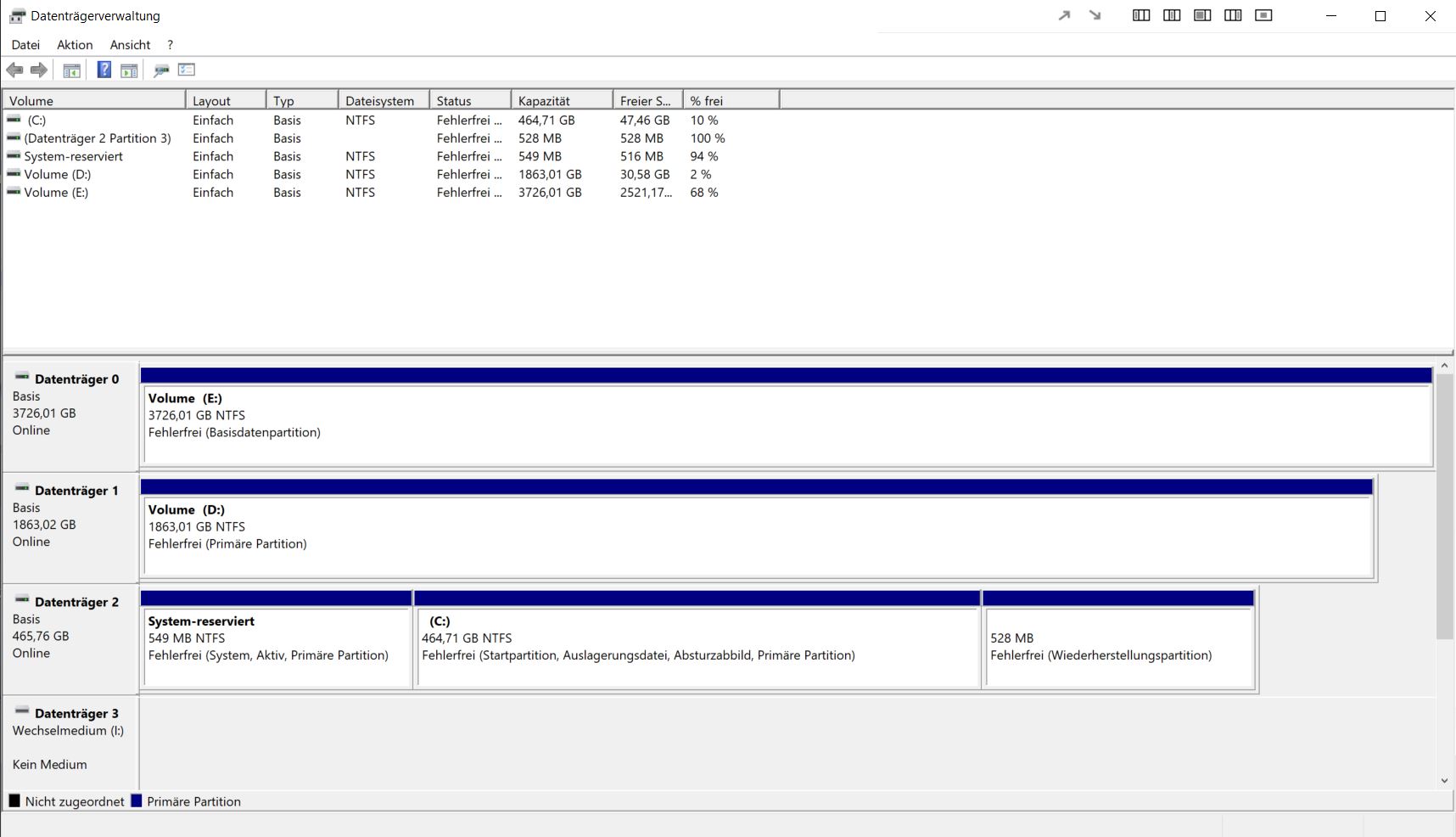The image size is (1456, 837).
Task: Select the left two-thirds layout icon
Action: (1202, 15)
